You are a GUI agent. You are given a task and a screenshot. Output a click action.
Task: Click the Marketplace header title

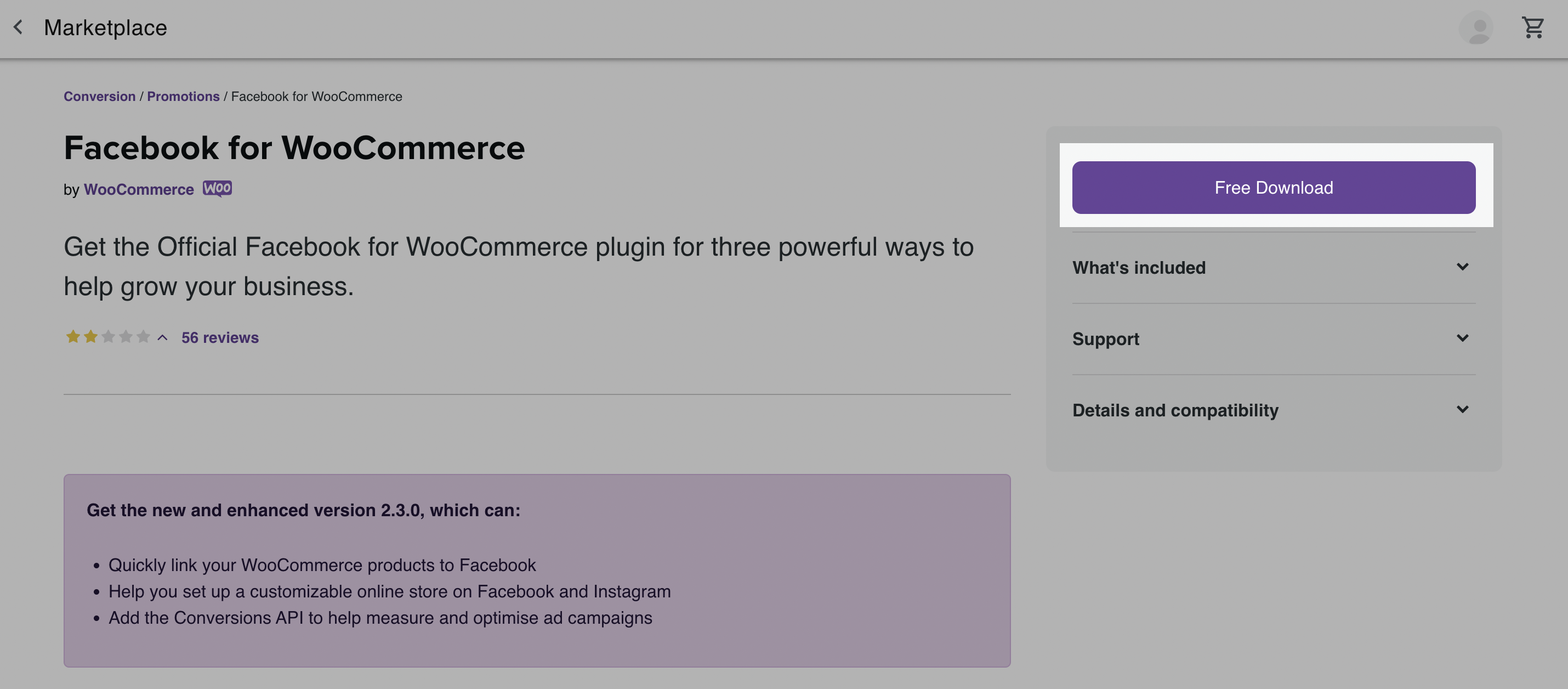pyautogui.click(x=105, y=27)
